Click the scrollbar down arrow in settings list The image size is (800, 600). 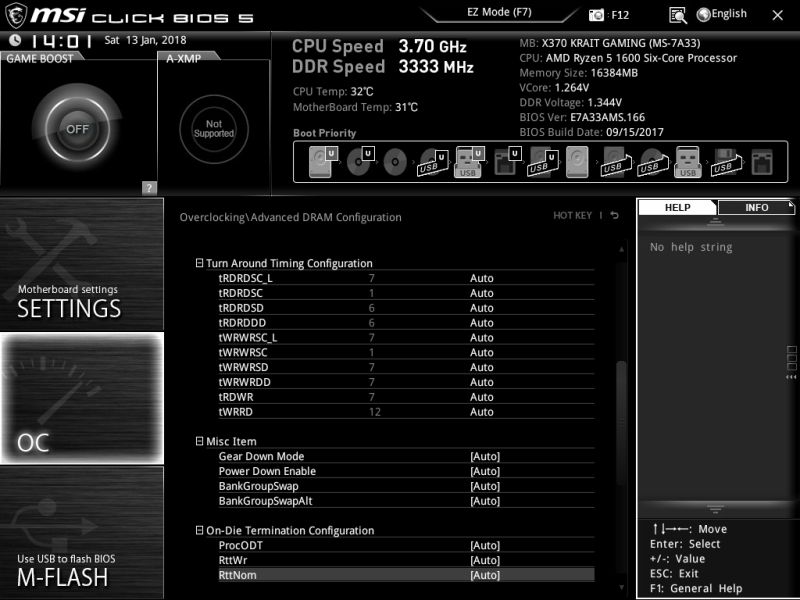621,588
